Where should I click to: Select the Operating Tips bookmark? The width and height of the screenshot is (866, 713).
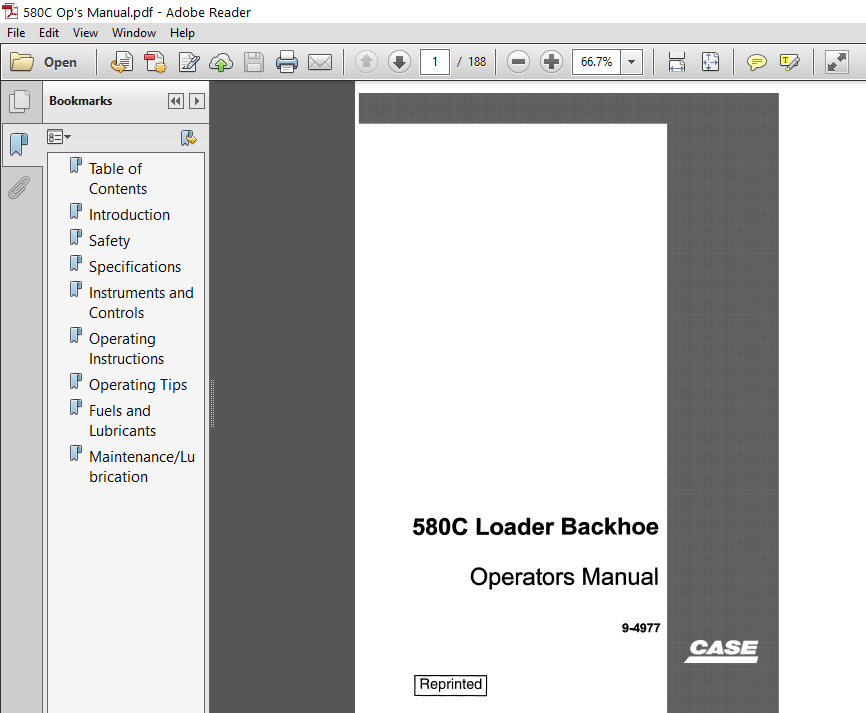point(138,384)
